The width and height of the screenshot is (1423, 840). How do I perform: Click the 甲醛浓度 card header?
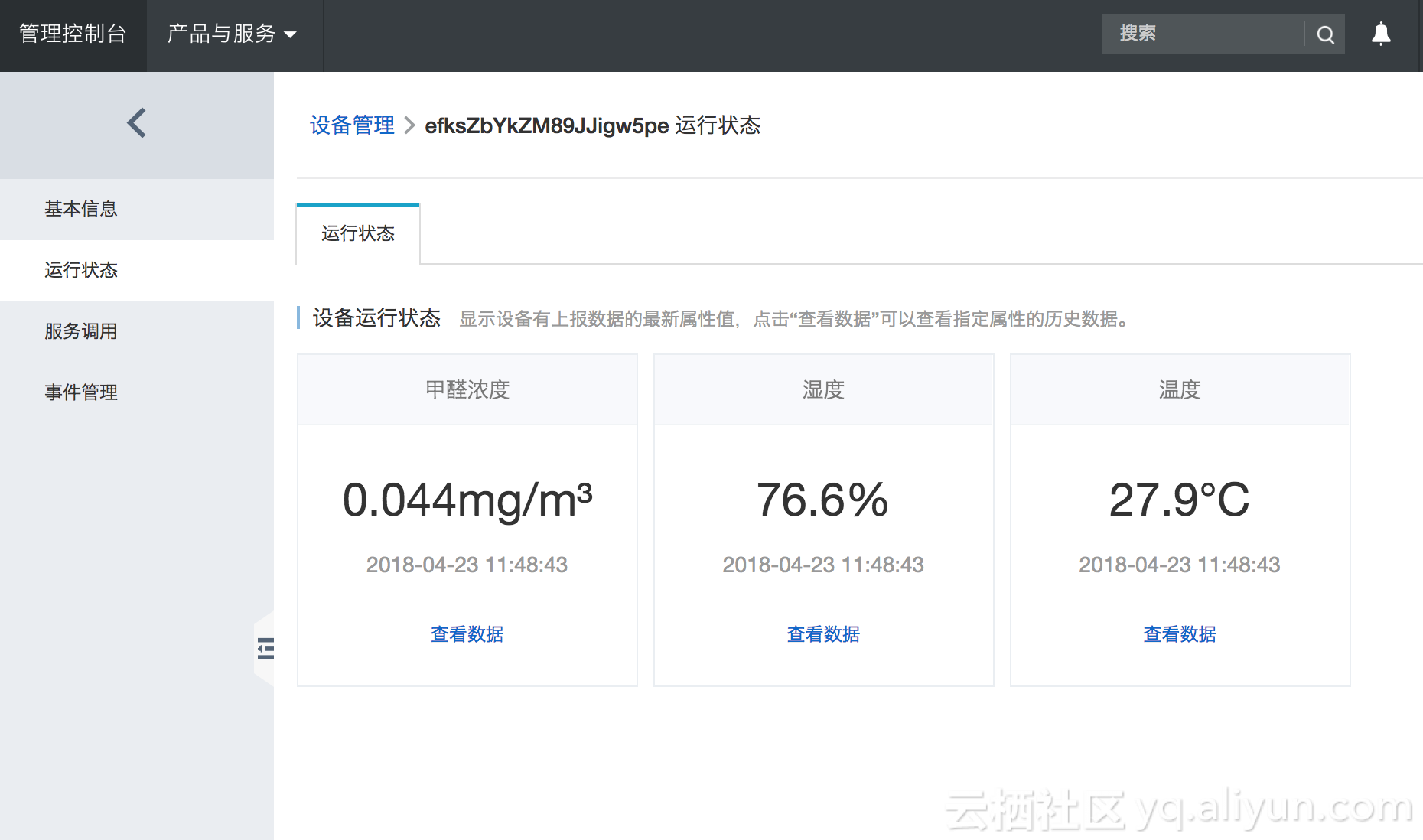click(467, 390)
